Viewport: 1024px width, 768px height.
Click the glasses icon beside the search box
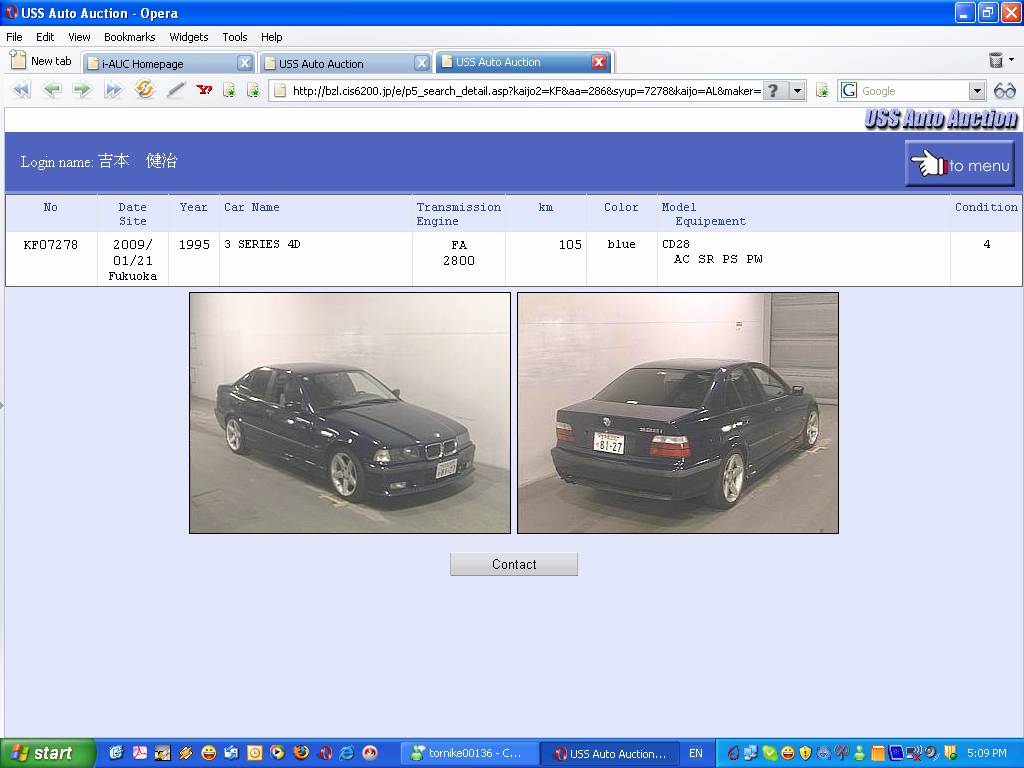point(1004,91)
